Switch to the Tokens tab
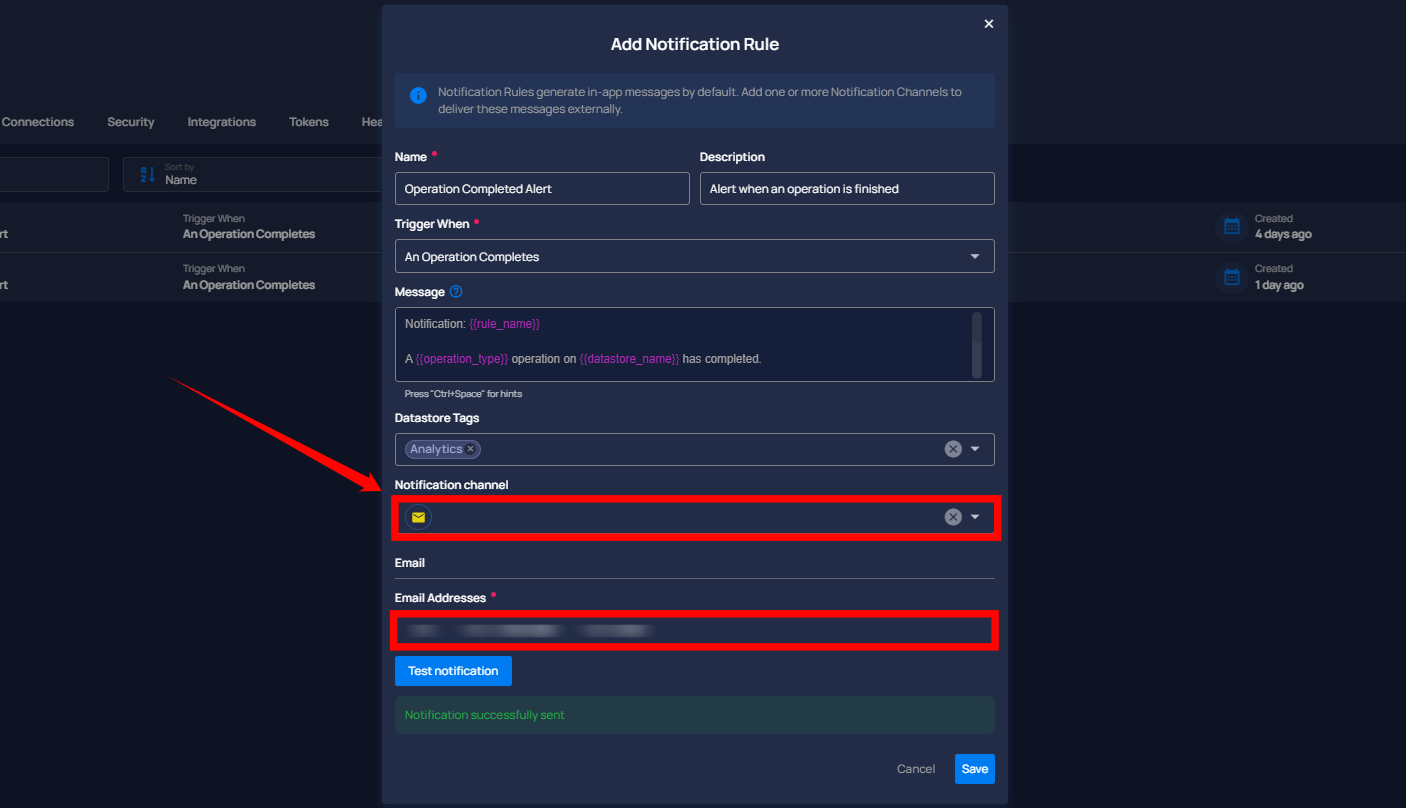 309,122
